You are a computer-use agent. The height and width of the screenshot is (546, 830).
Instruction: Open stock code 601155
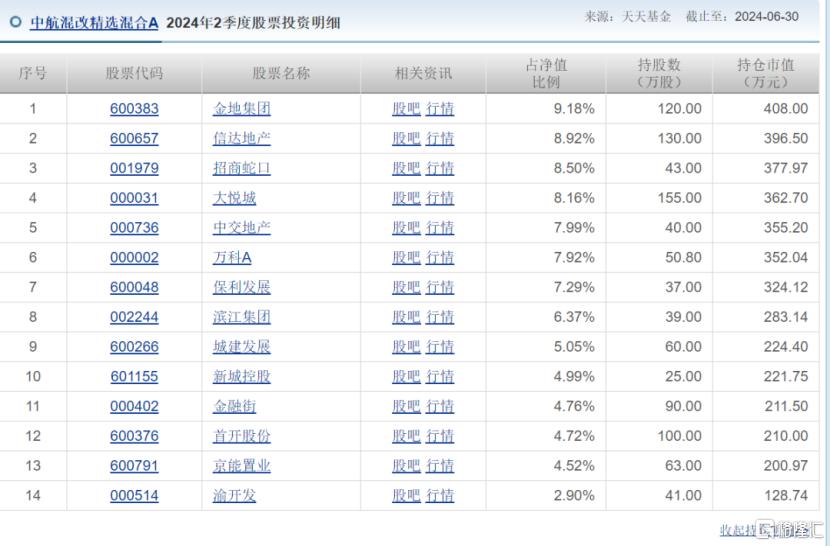134,376
